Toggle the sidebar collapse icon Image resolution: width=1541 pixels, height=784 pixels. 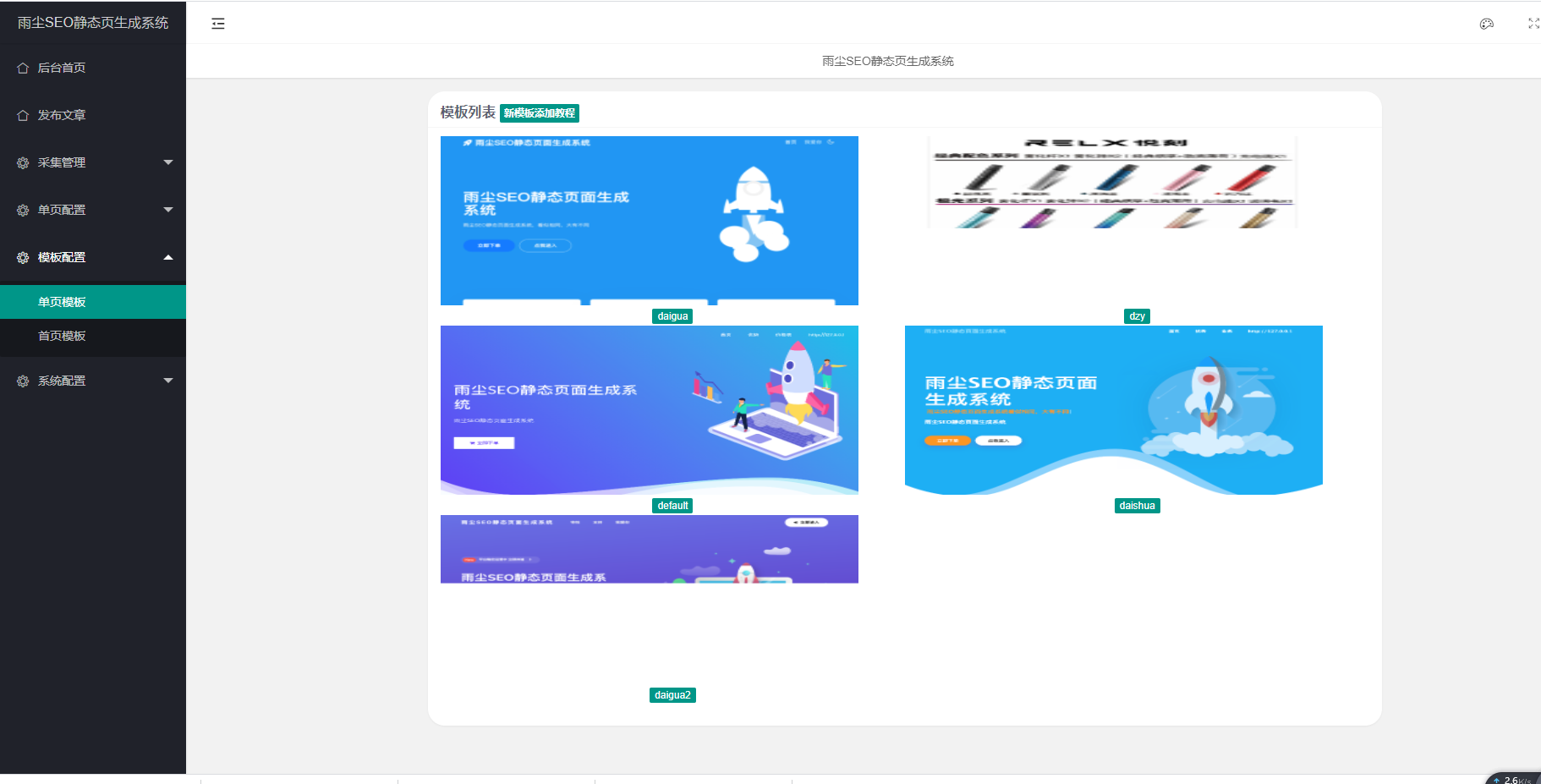218,24
